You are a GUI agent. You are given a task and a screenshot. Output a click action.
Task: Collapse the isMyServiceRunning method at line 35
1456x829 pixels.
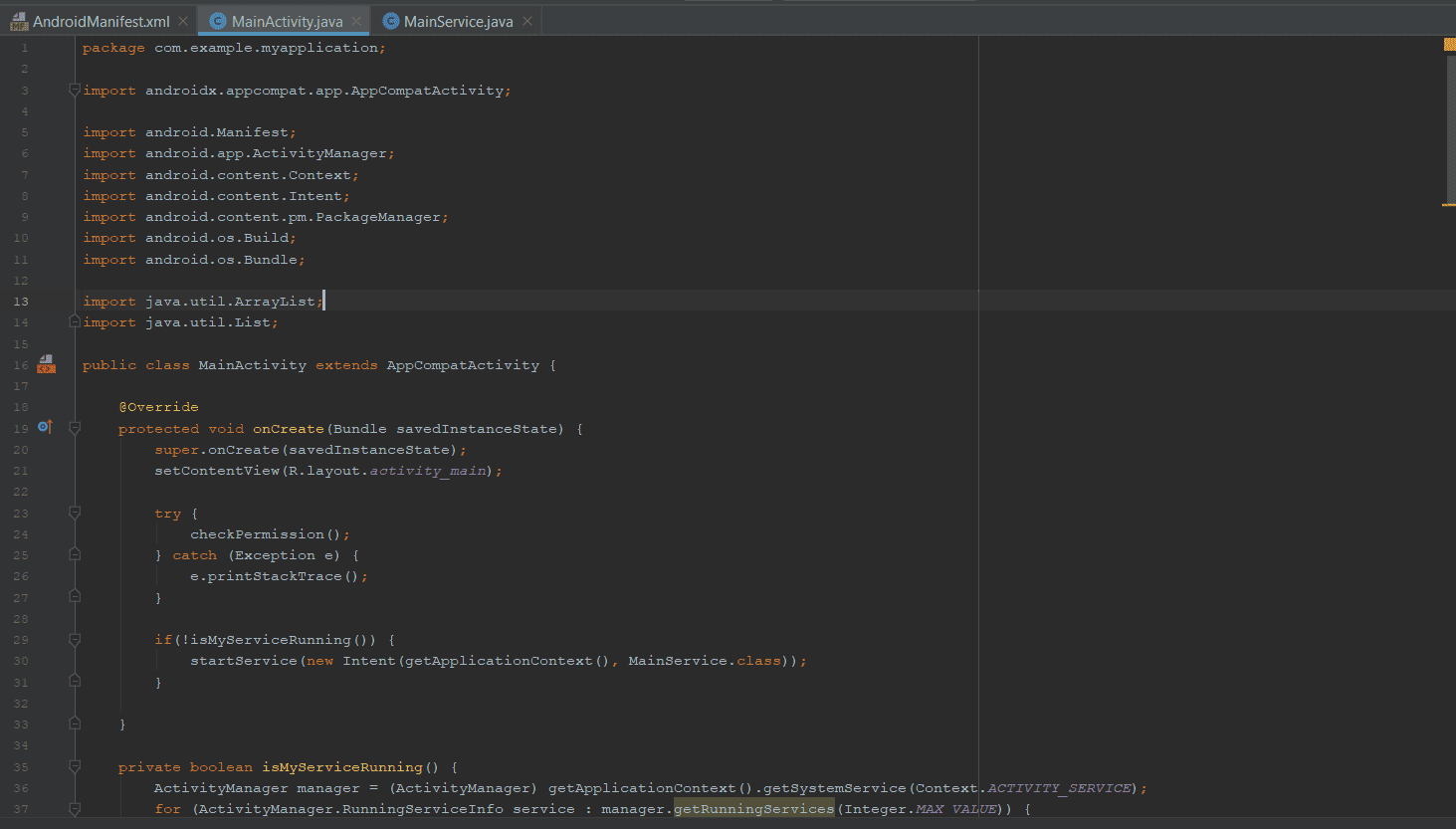75,766
